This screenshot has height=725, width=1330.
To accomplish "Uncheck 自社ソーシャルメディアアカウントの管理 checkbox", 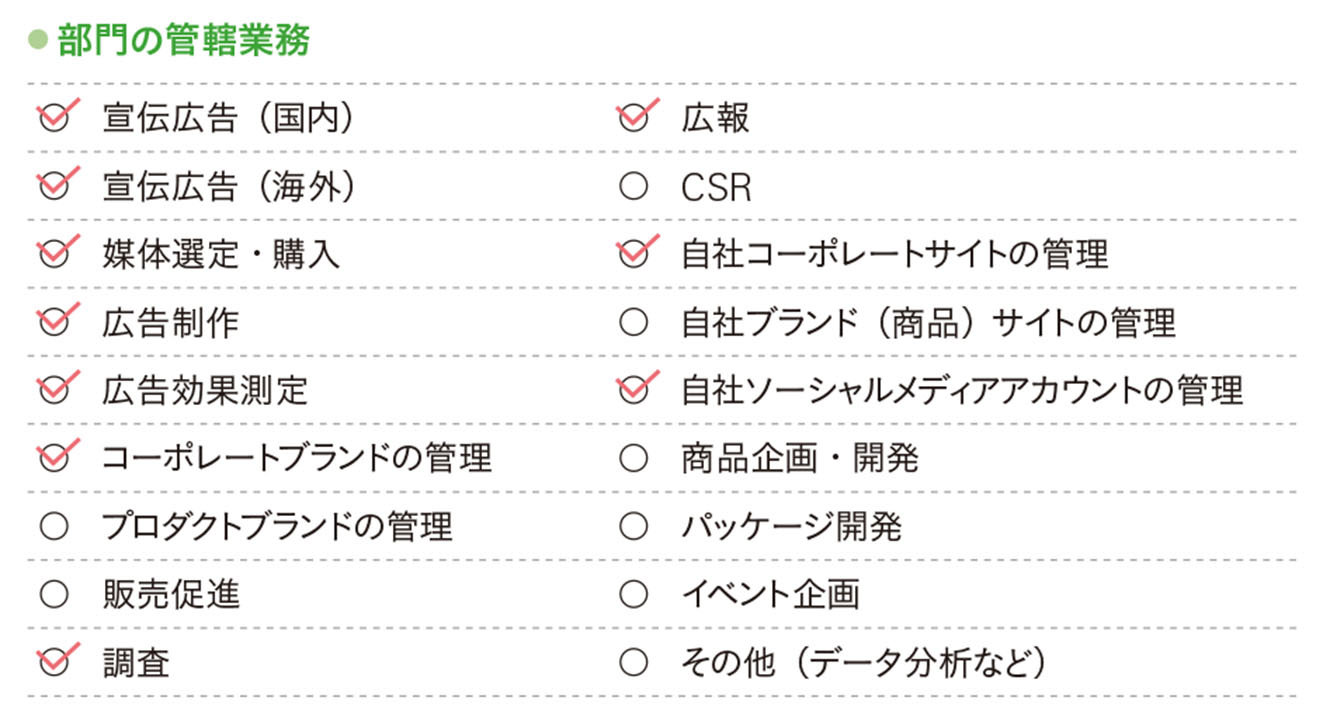I will click(x=634, y=390).
